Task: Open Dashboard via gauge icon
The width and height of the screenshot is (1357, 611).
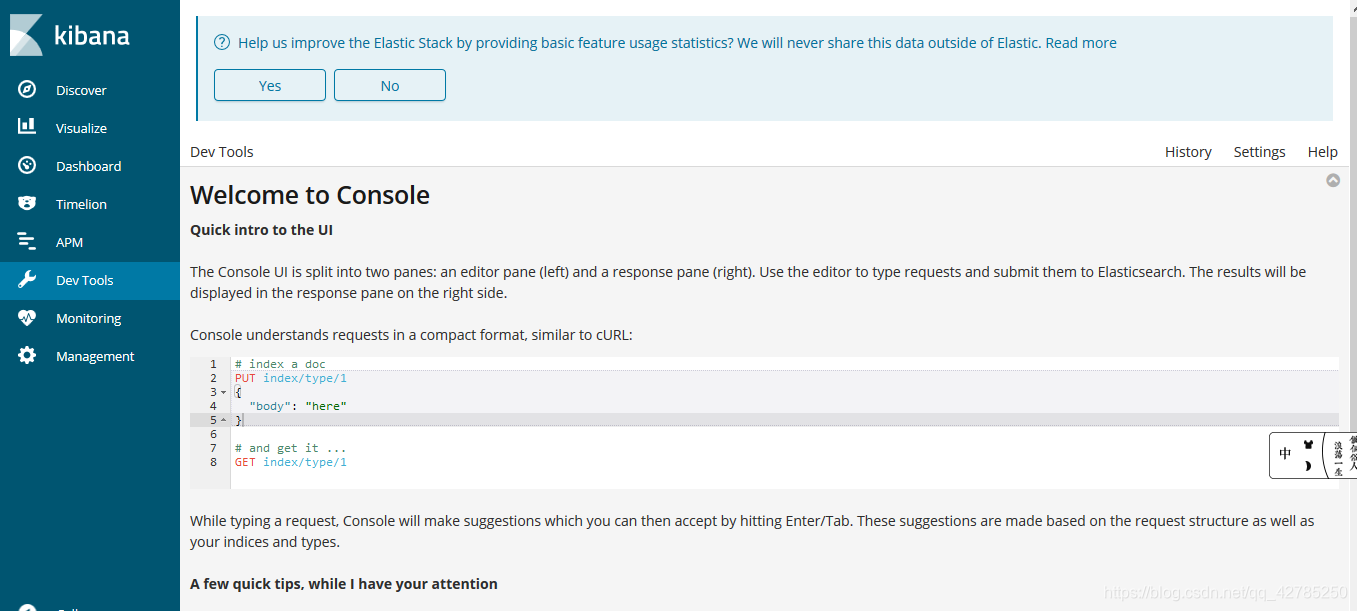Action: click(27, 166)
